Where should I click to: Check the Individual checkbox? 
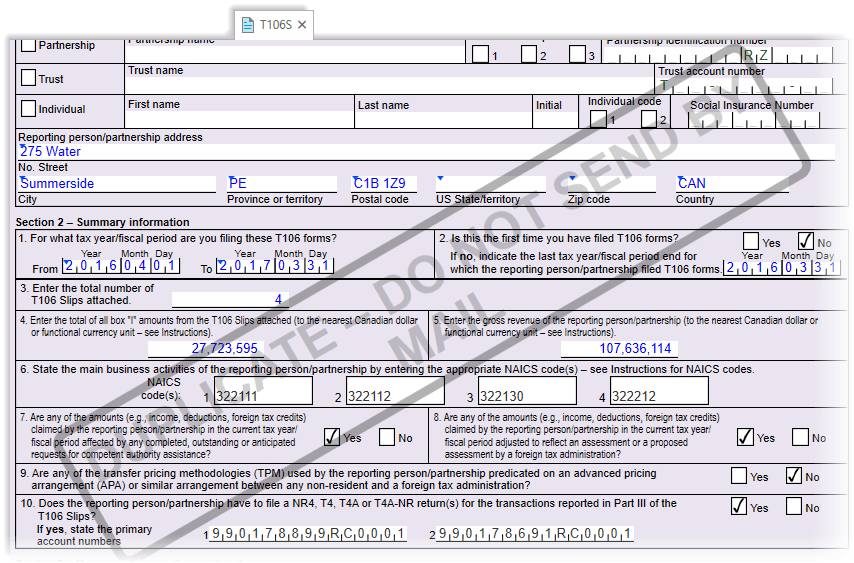tap(28, 108)
